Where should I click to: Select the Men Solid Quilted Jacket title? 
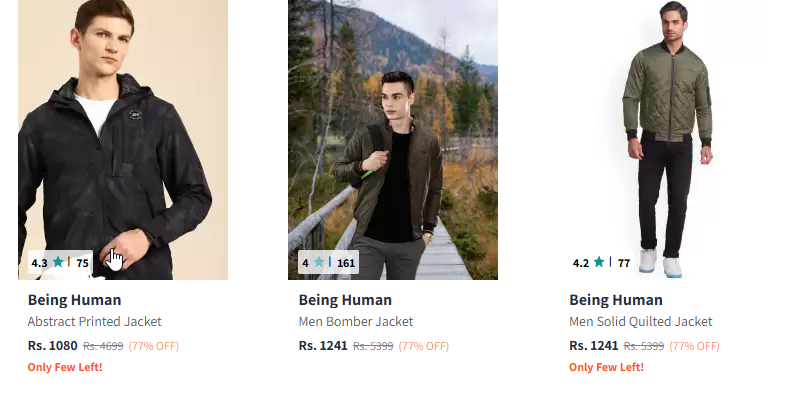click(641, 322)
